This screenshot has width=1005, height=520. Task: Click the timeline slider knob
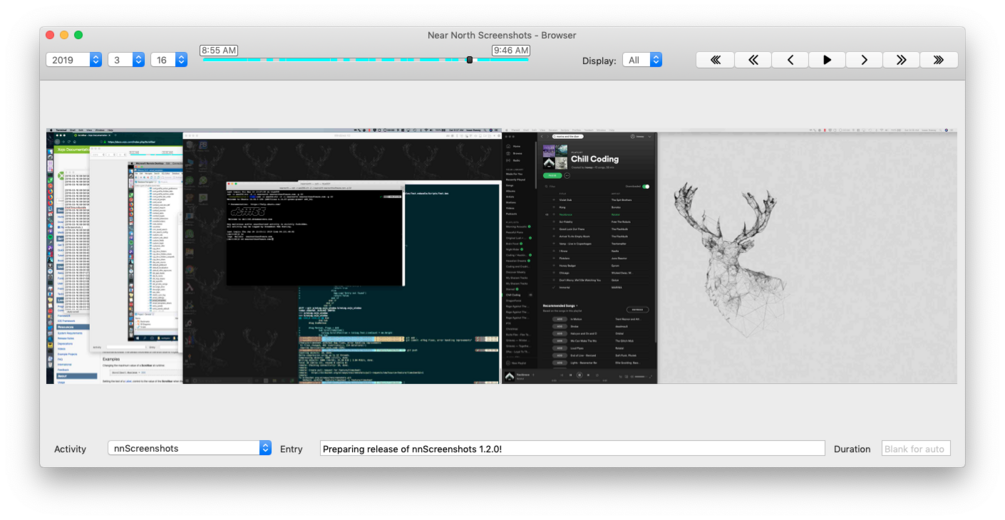click(469, 60)
